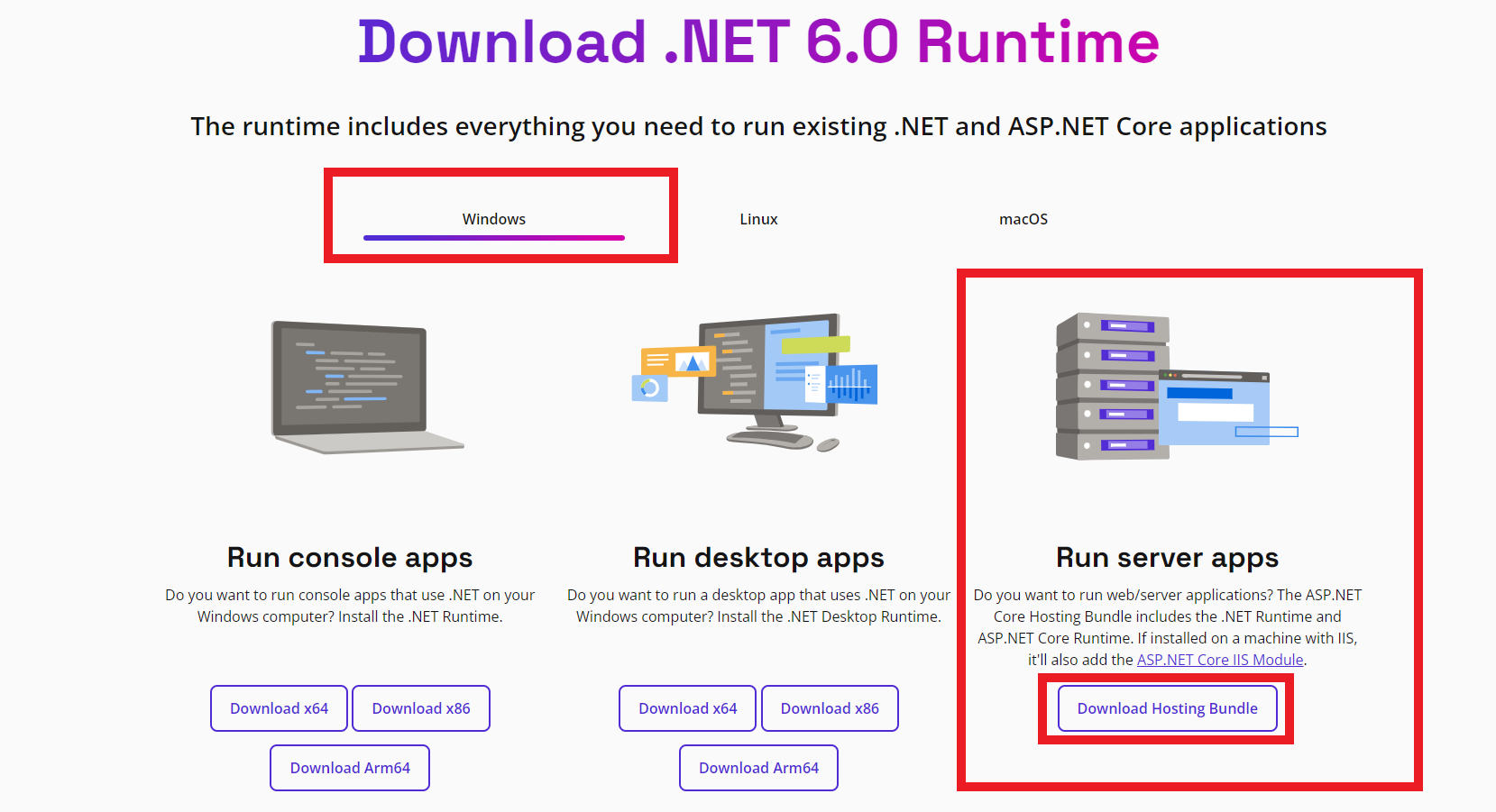The image size is (1496, 812).
Task: Click Download x64 under Run desktop apps
Action: [x=688, y=708]
